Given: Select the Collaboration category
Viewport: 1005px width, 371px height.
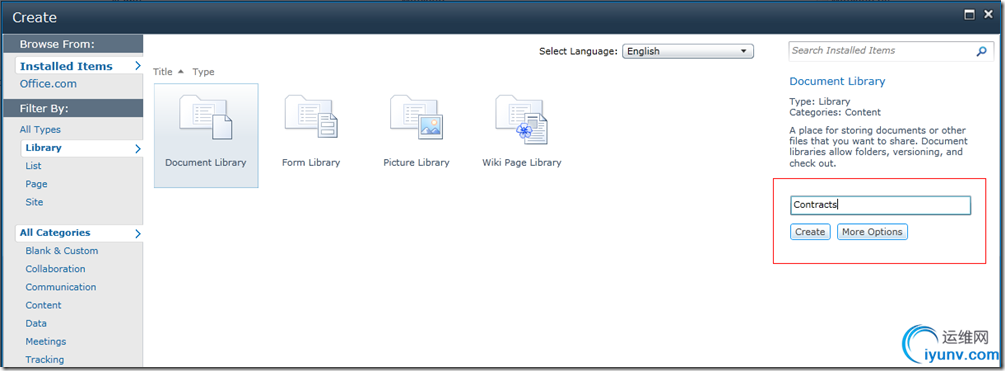Looking at the screenshot, I should 55,269.
